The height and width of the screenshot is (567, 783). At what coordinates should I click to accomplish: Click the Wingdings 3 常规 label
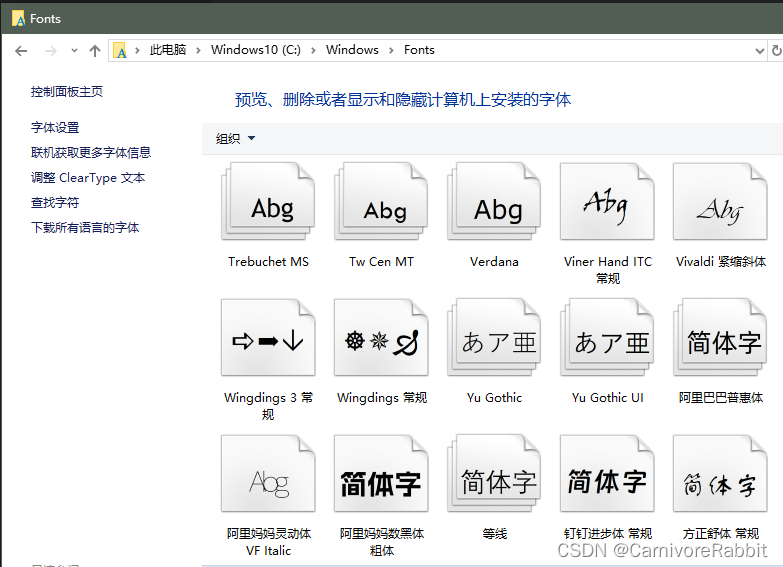coord(268,406)
